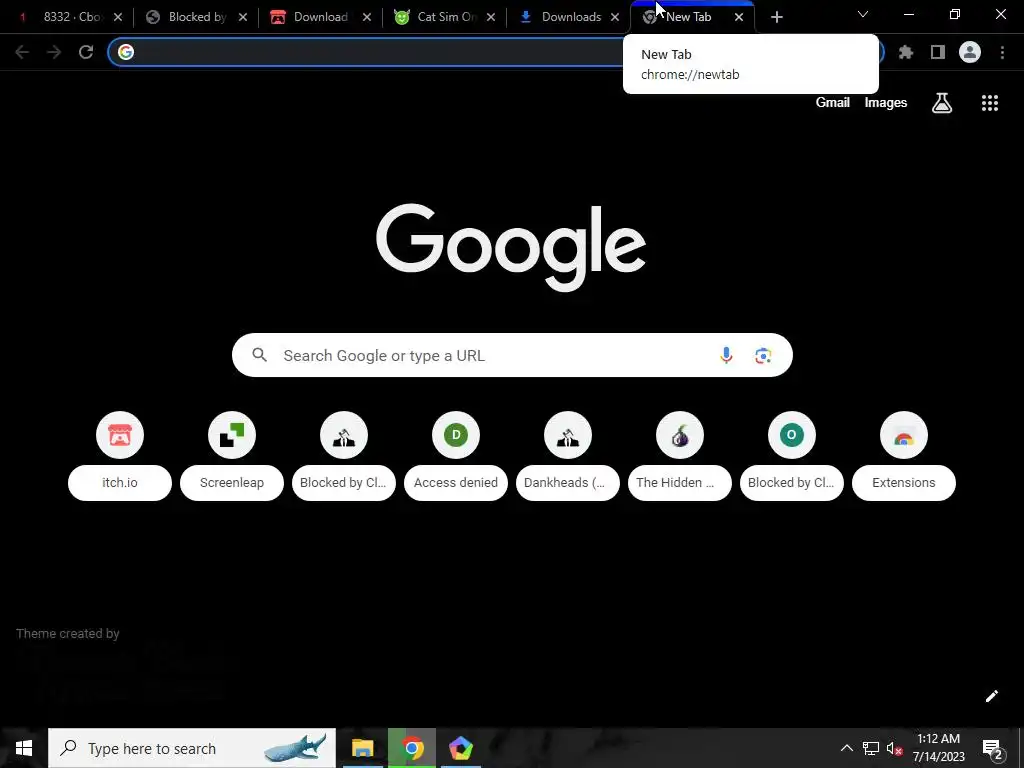This screenshot has width=1024, height=768.
Task: Open the Extensions shortcut icon
Action: pos(904,435)
